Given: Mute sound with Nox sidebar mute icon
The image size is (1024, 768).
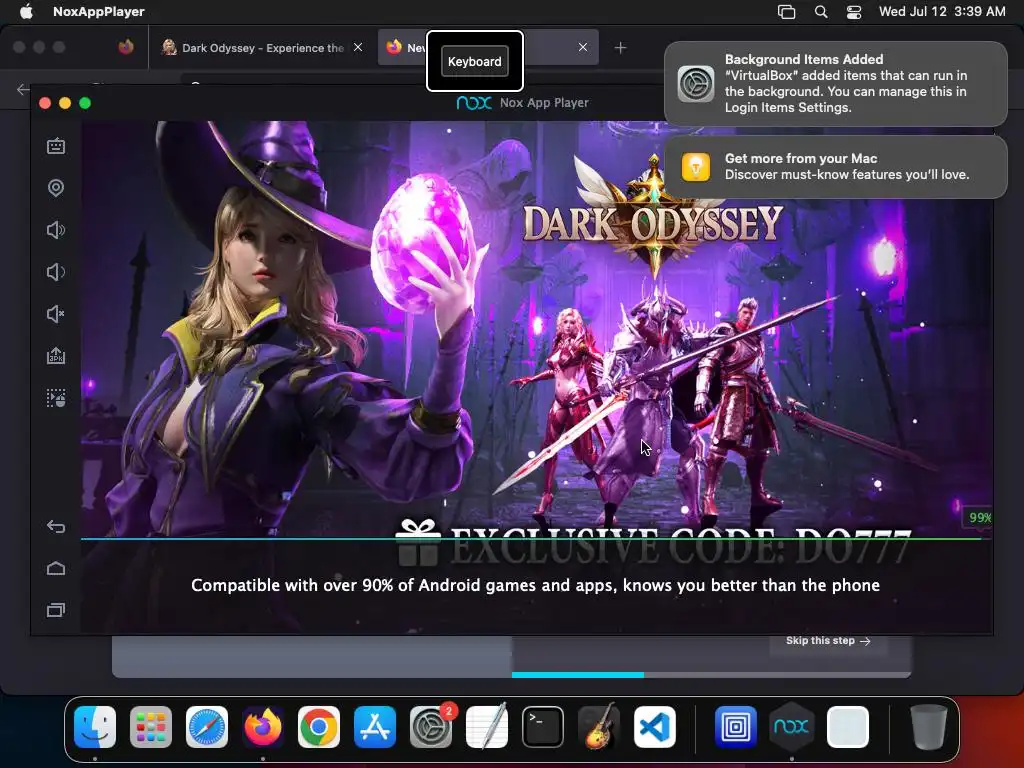Looking at the screenshot, I should tap(56, 314).
